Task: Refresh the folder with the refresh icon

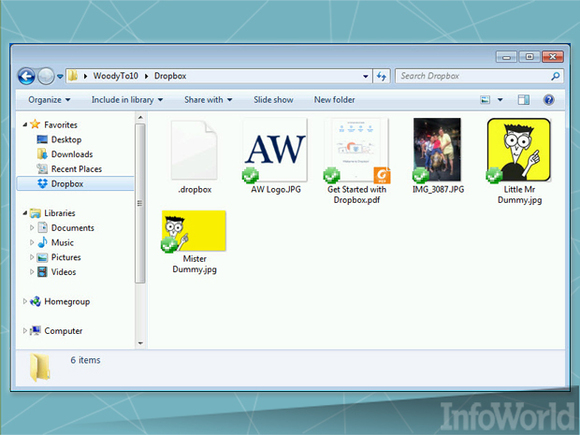Action: point(381,77)
